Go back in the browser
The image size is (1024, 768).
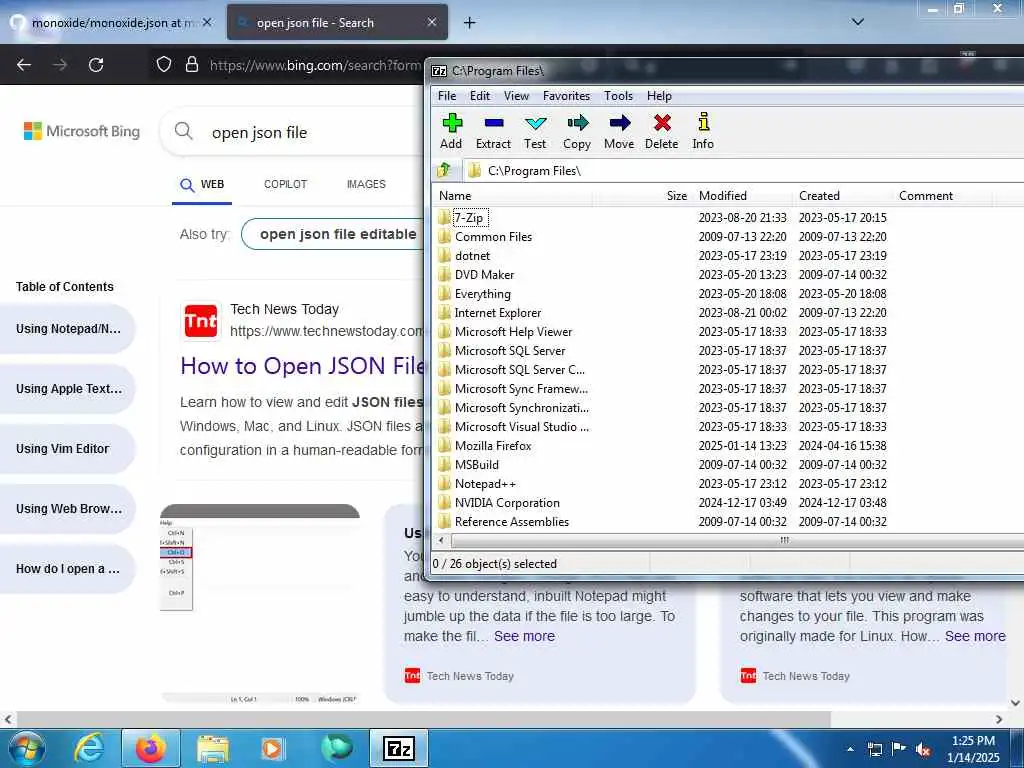(x=24, y=65)
